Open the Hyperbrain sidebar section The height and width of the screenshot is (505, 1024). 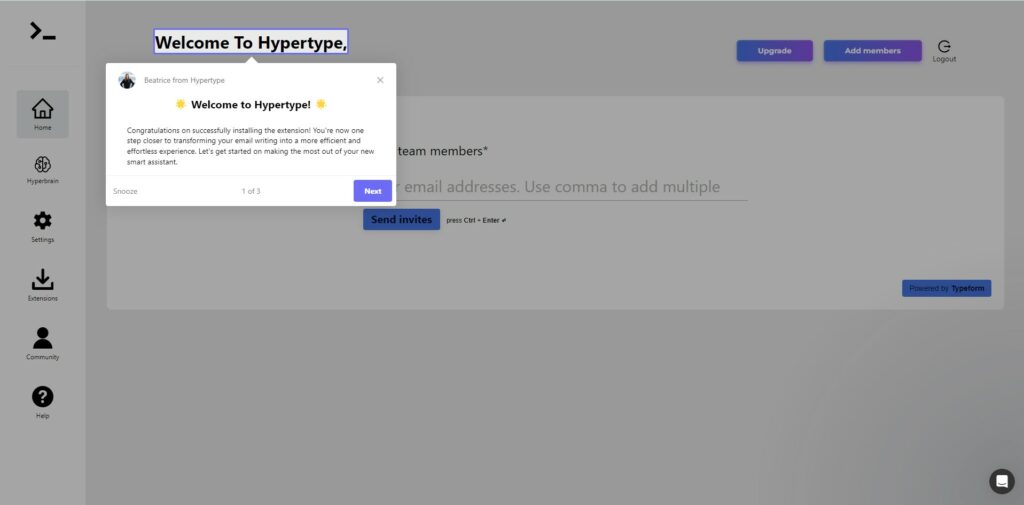42,170
